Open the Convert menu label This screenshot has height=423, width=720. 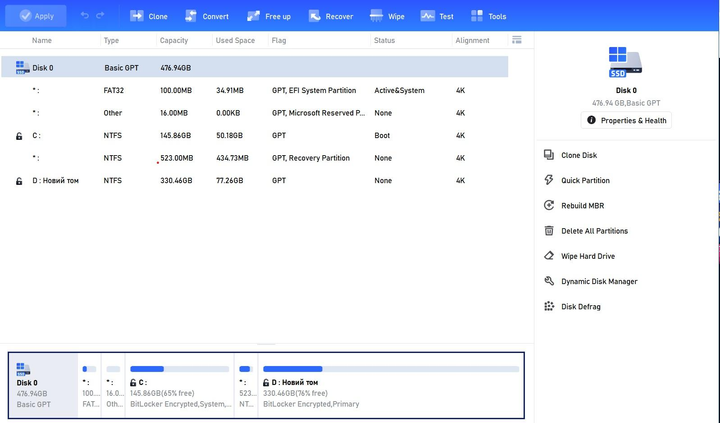[215, 17]
